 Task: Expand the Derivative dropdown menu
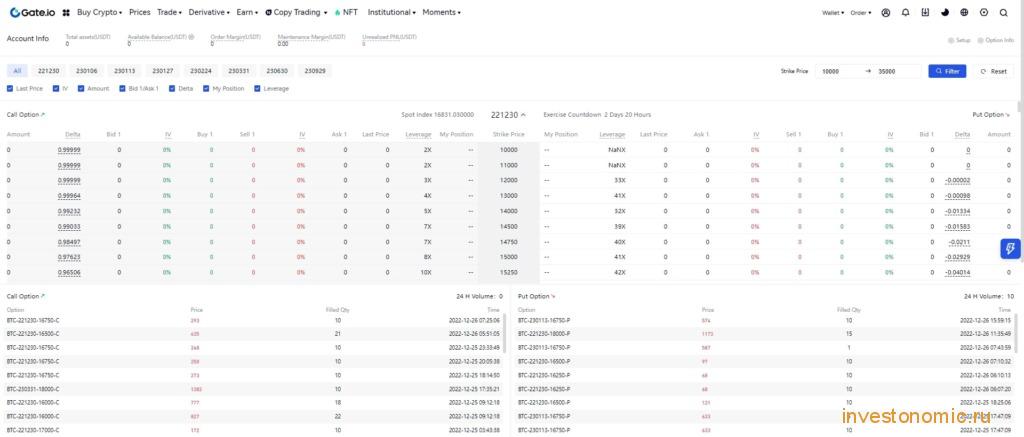click(x=209, y=12)
